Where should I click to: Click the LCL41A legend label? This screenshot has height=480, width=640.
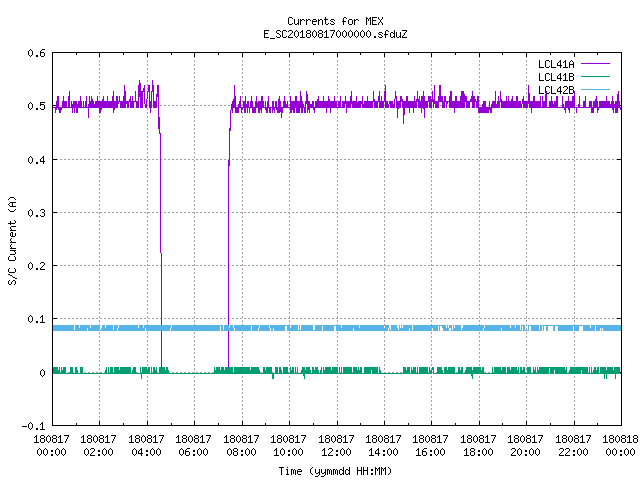556,64
